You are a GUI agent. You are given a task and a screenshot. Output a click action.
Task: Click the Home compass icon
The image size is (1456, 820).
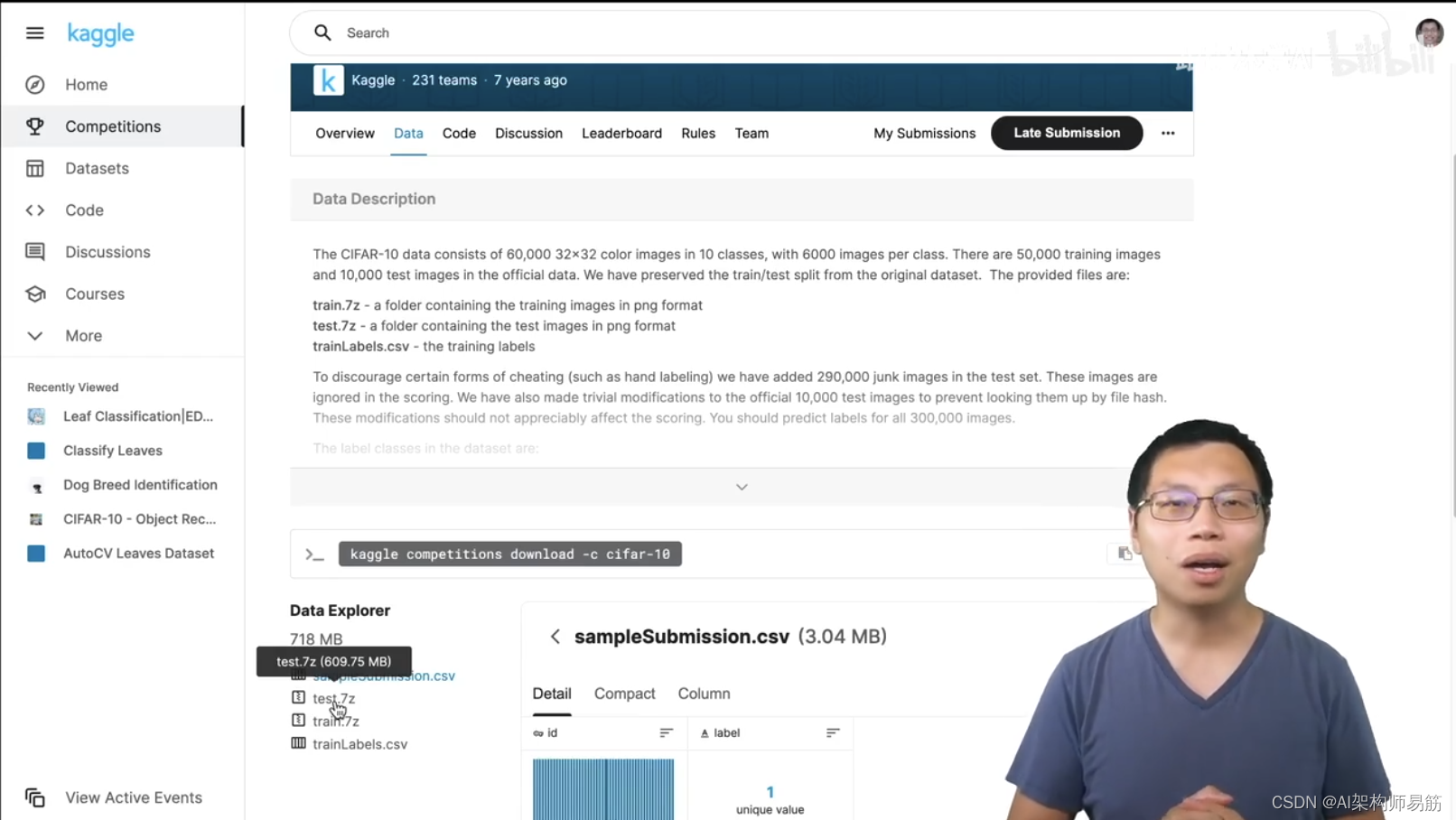[x=35, y=85]
